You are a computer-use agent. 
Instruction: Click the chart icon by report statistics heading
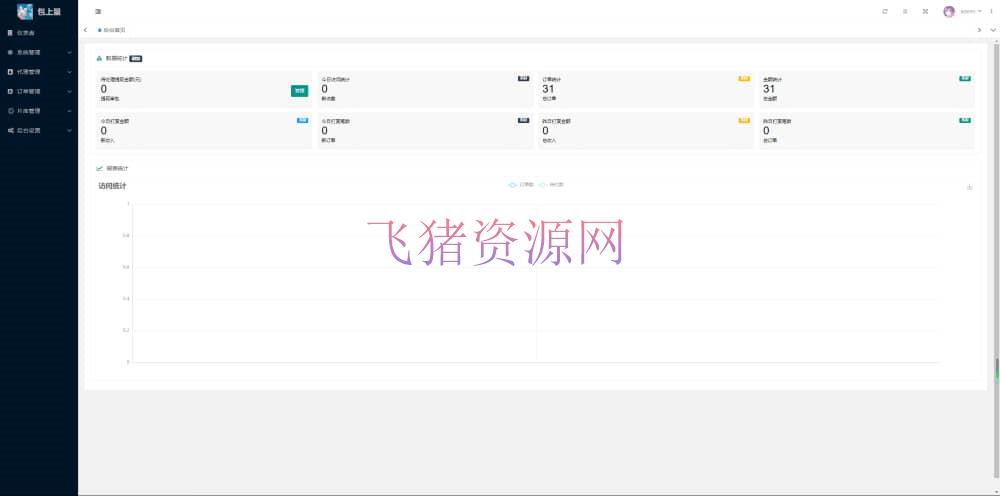pos(99,168)
